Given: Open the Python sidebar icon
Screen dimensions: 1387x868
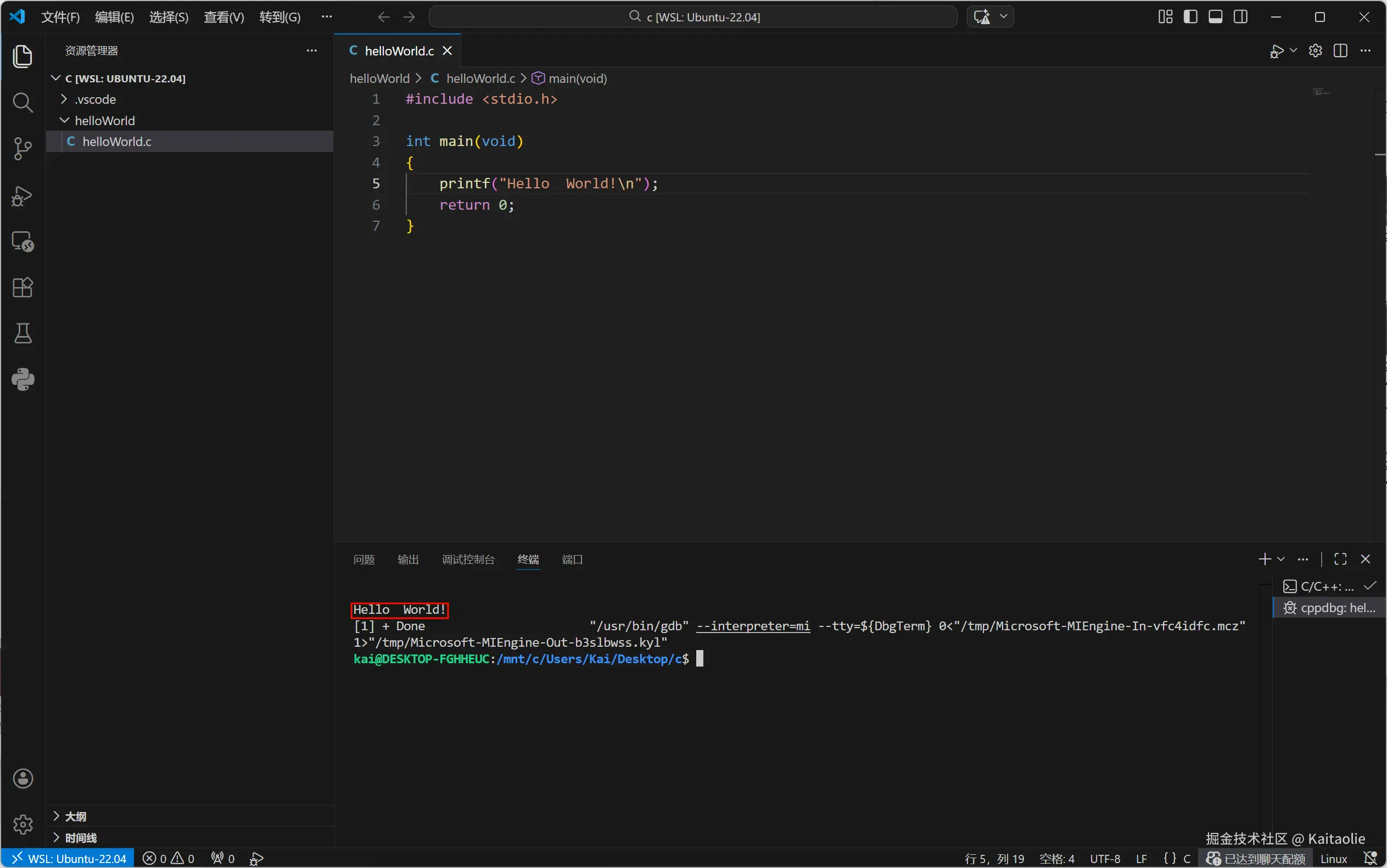Looking at the screenshot, I should click(23, 379).
